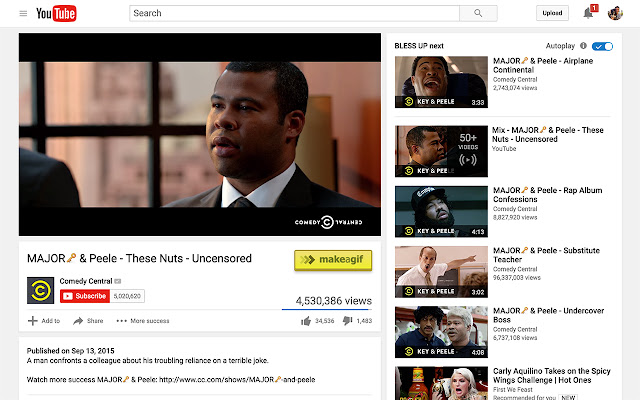Open the user account avatar

click(615, 13)
